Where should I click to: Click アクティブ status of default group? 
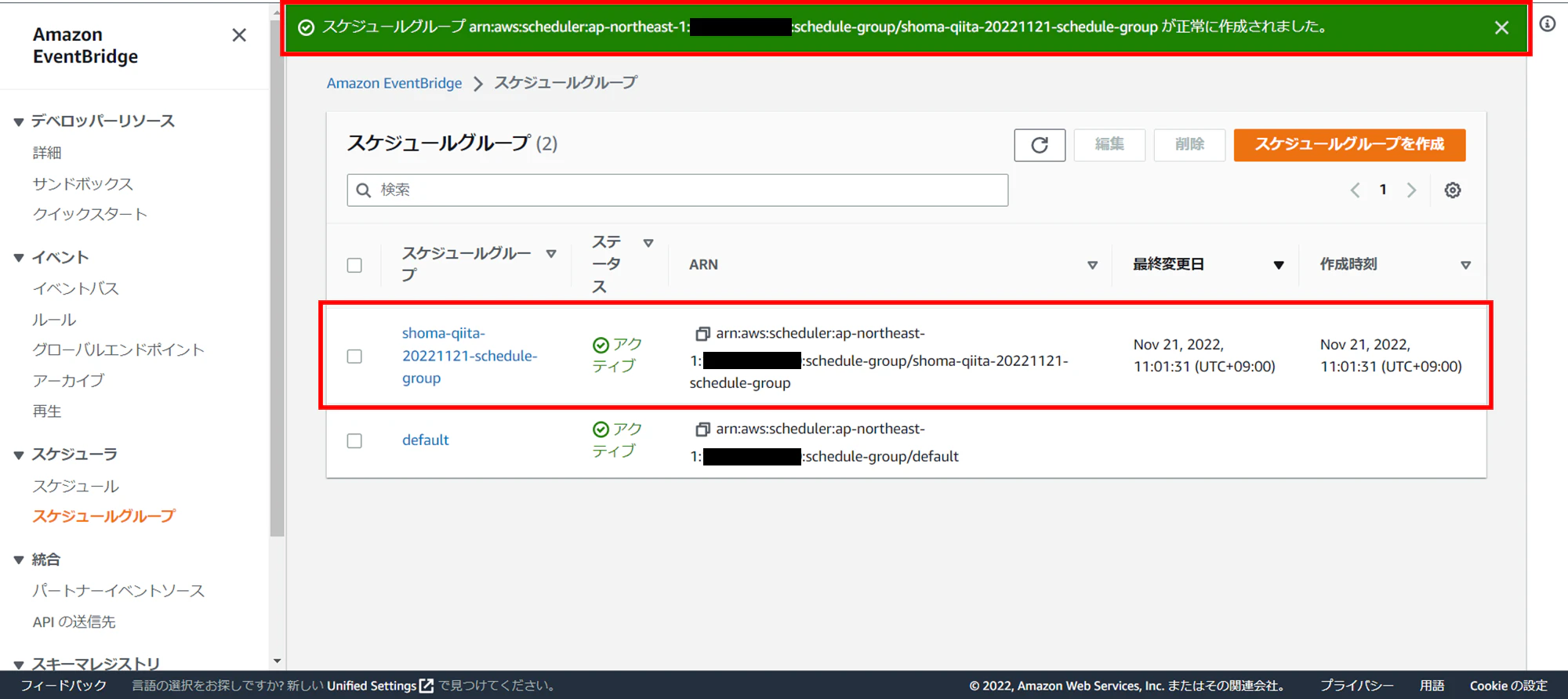[617, 440]
